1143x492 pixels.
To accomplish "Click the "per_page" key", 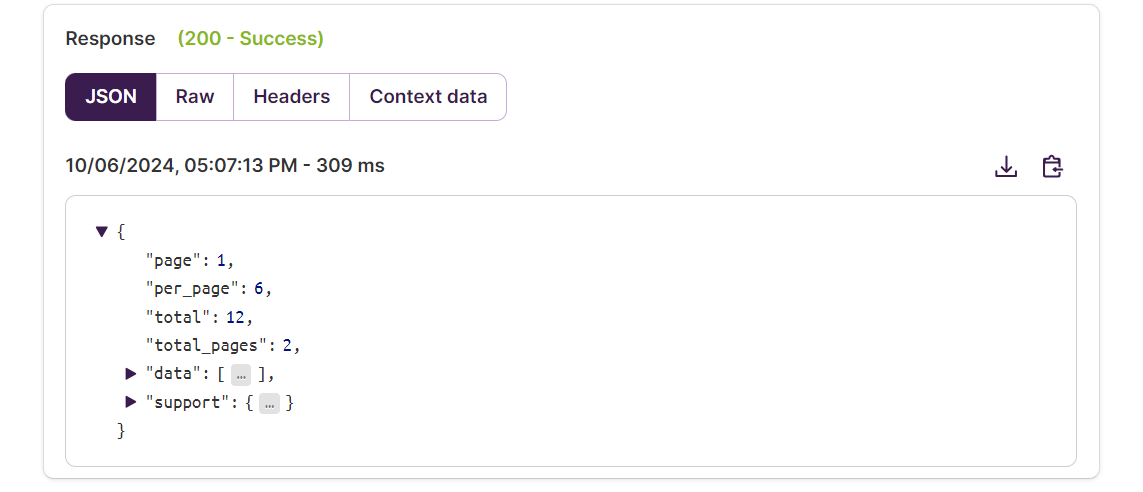I will click(192, 289).
